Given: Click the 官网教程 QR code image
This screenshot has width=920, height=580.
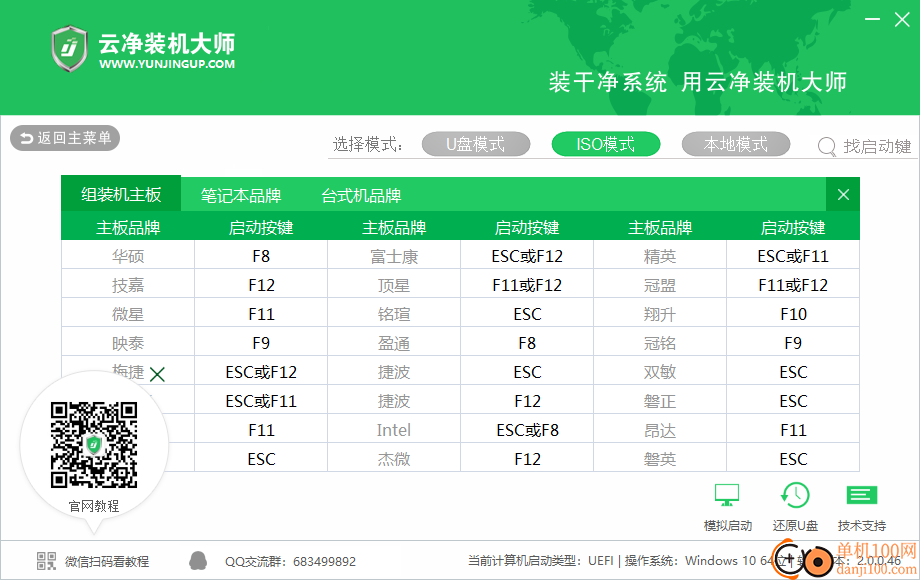Looking at the screenshot, I should coord(94,445).
